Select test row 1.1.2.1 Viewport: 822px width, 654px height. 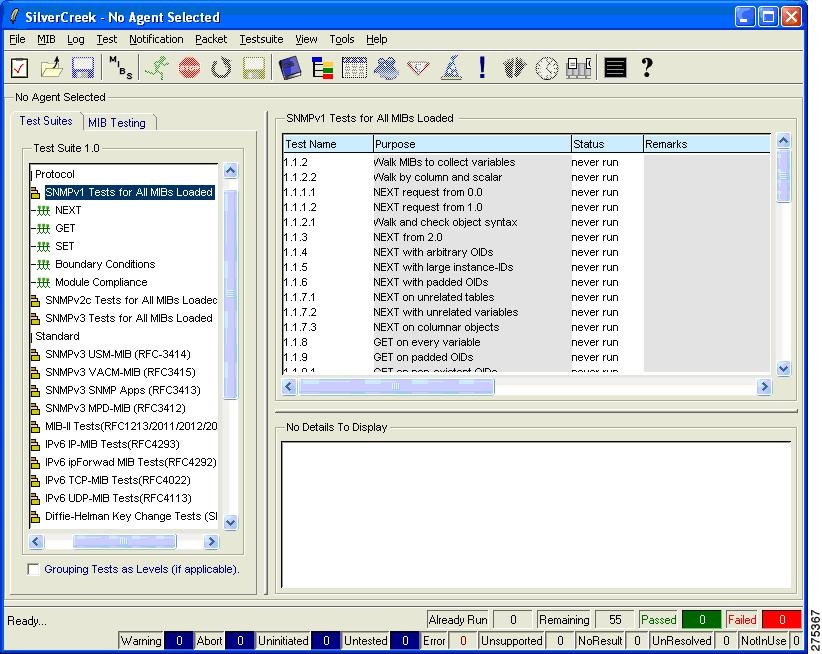tap(526, 222)
